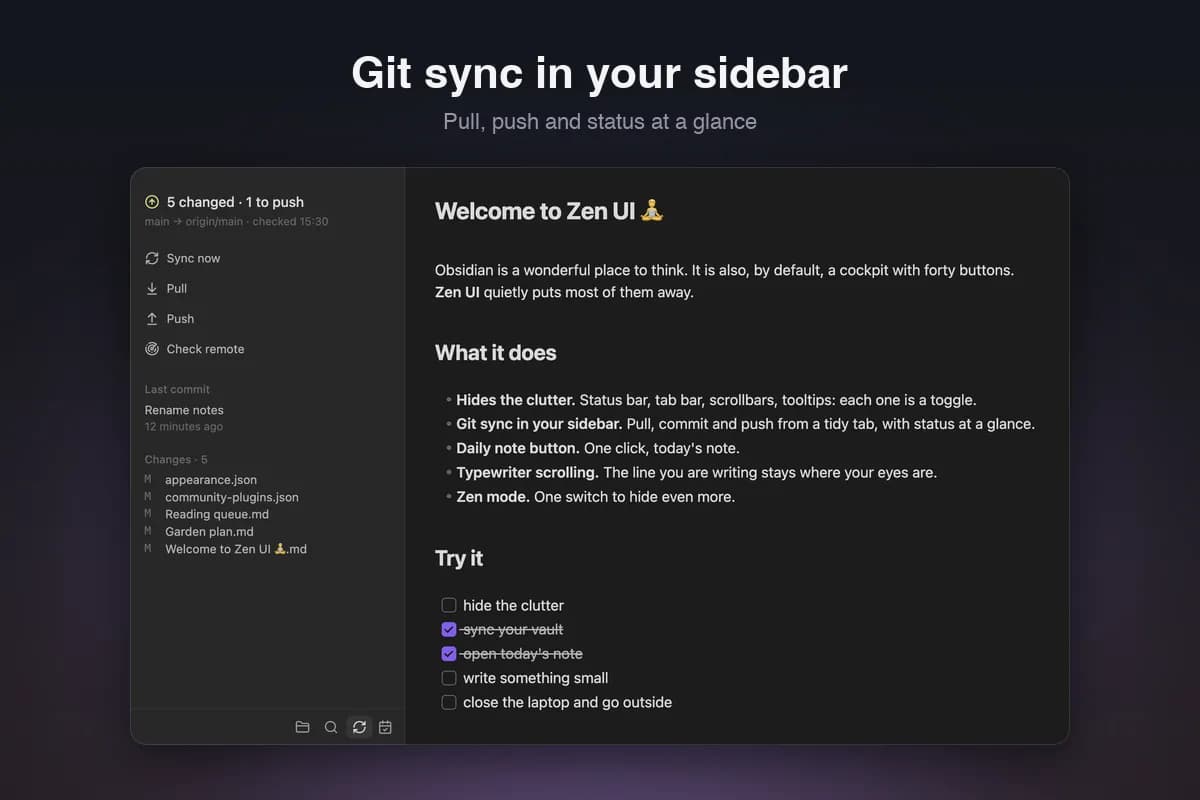Click the 'Try it' heading
This screenshot has height=800, width=1200.
coord(459,558)
